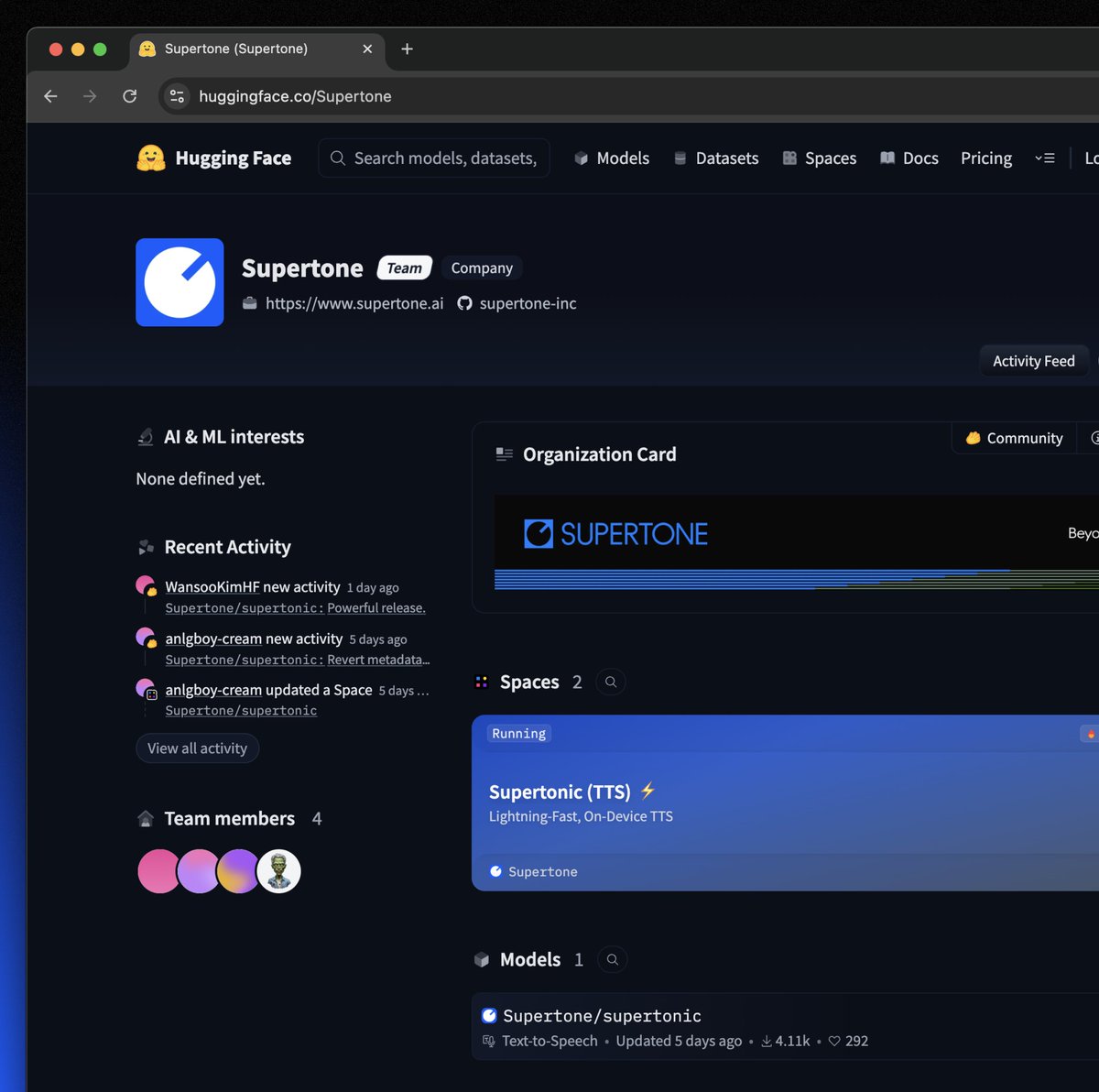Click 'Lightning-Fast, On-Device TTS' description text

(581, 816)
